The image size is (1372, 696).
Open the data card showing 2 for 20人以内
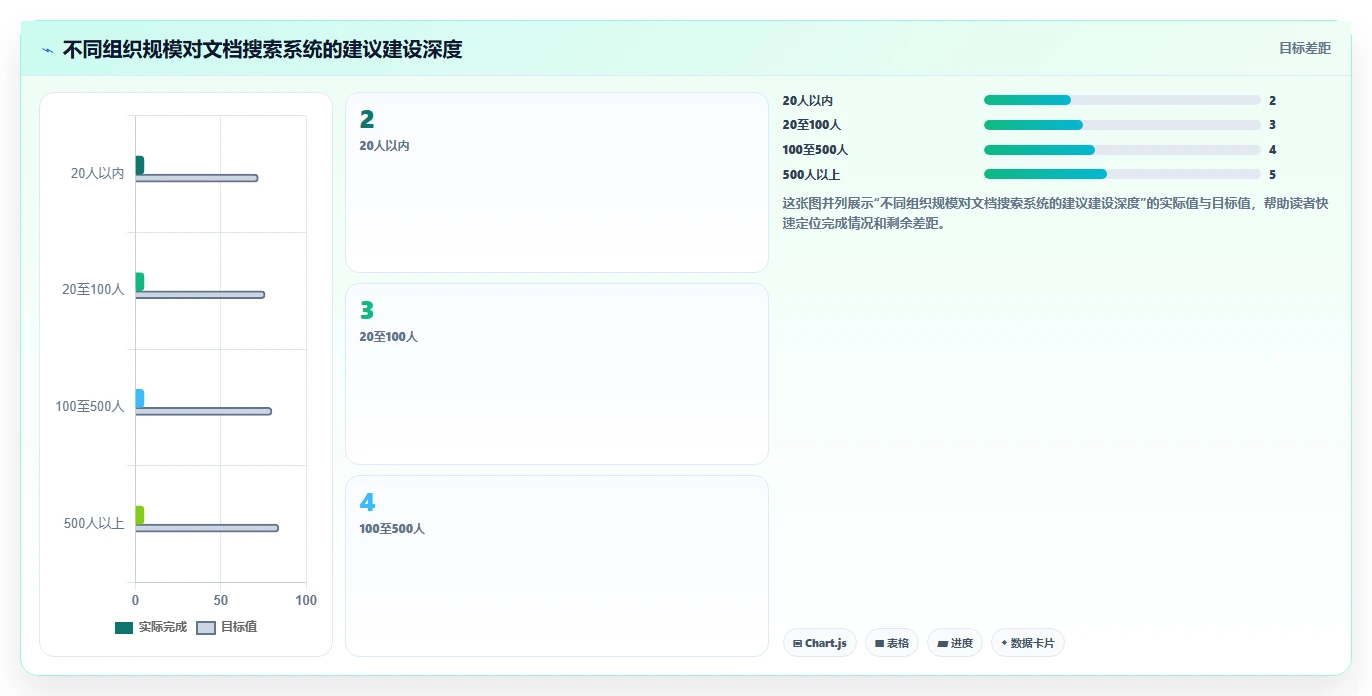pyautogui.click(x=557, y=183)
